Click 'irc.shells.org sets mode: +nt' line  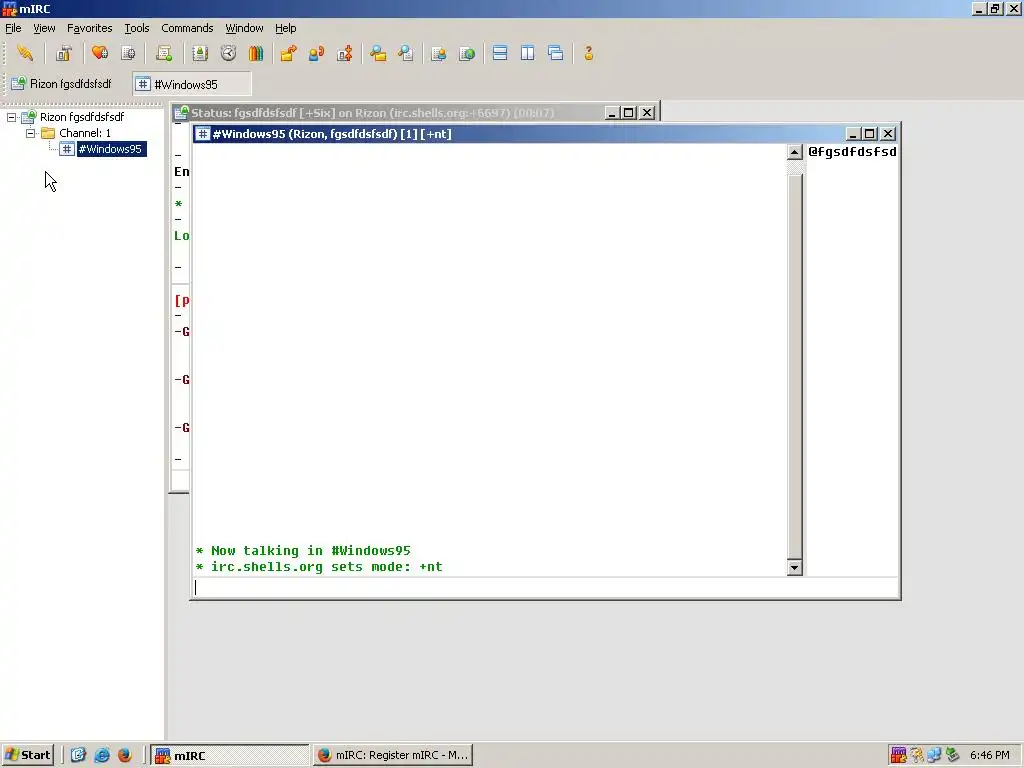[319, 567]
